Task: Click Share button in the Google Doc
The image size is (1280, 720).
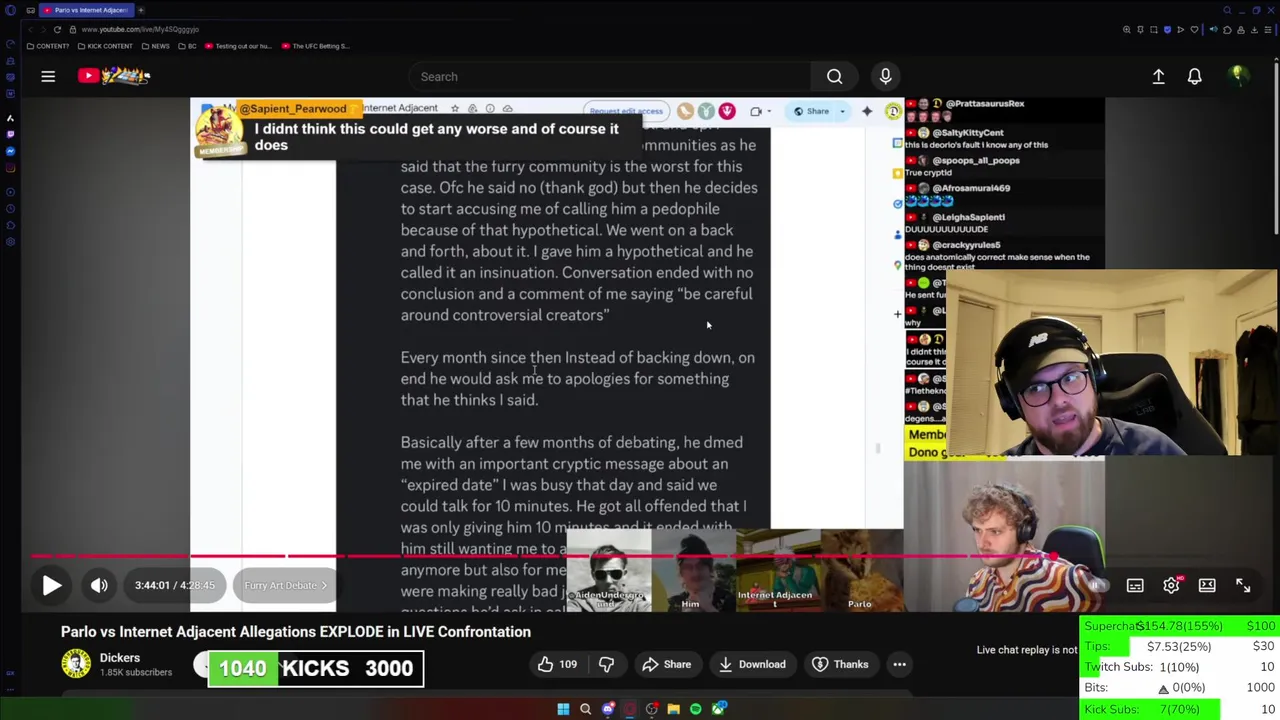Action: (x=811, y=111)
